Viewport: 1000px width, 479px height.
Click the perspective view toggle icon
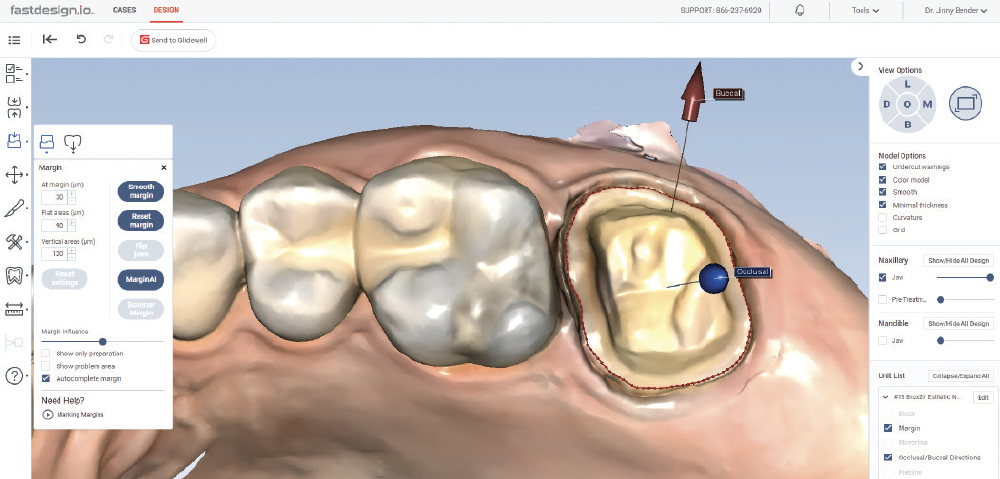click(x=966, y=102)
